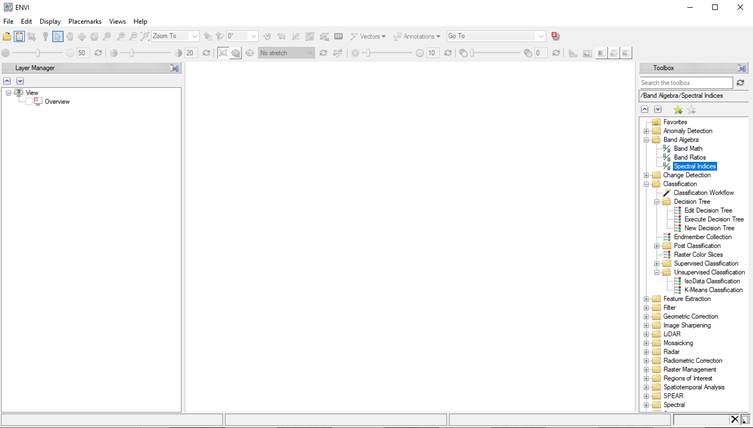Open the No stretch type dropdown
The image size is (753, 428).
pos(286,53)
